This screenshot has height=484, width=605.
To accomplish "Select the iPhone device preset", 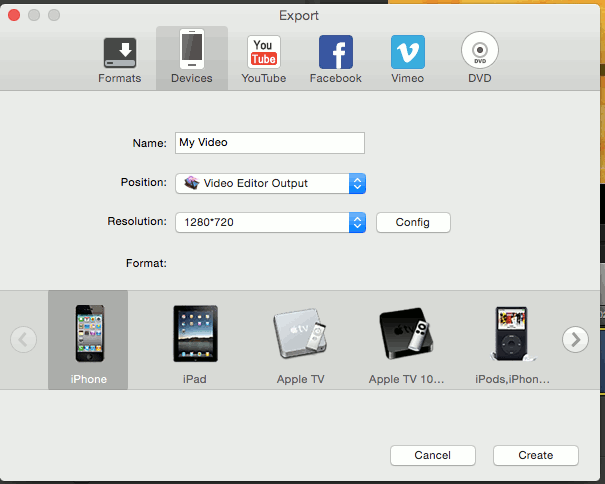I will pos(88,340).
